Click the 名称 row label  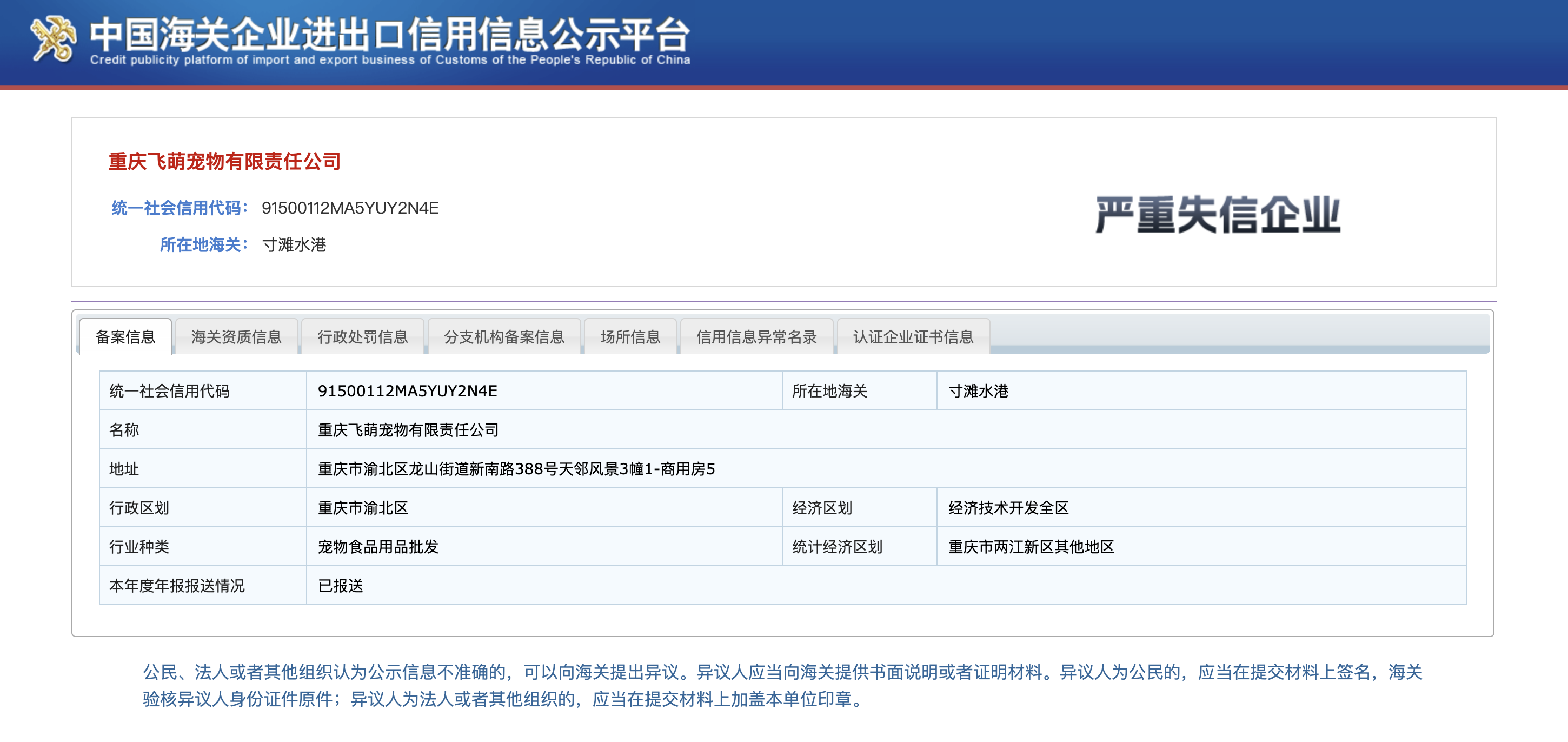pyautogui.click(x=203, y=430)
